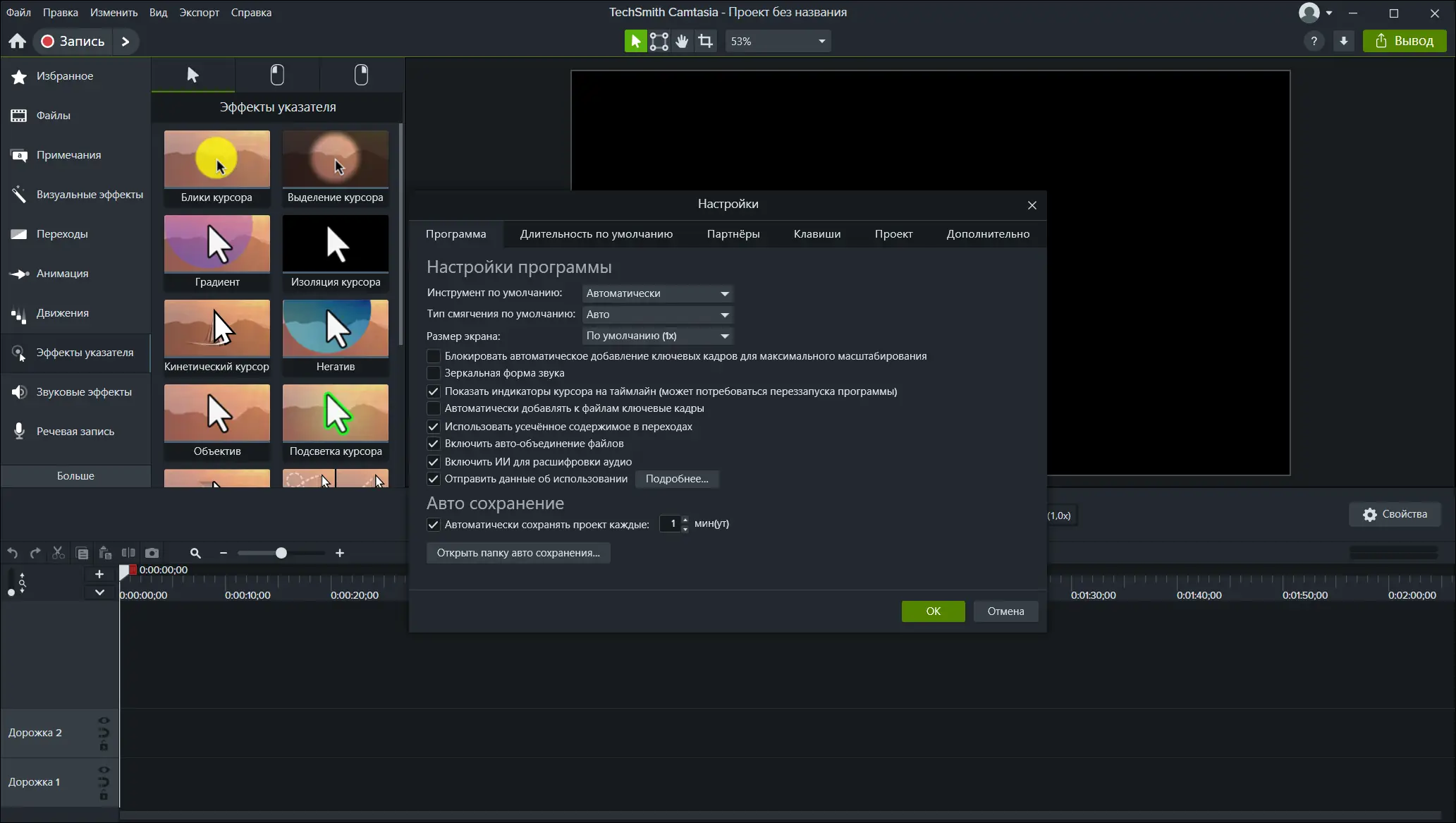Open the Инструмент по умолчанию dropdown

tap(657, 293)
